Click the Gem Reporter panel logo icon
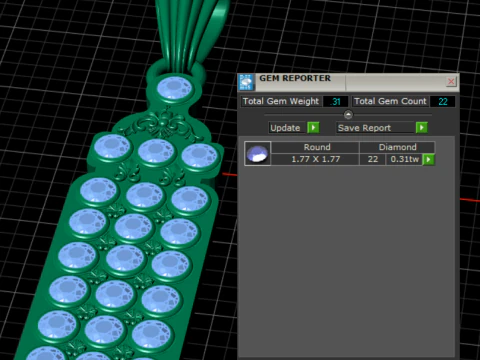Screen dimensions: 480x360 click(x=246, y=82)
